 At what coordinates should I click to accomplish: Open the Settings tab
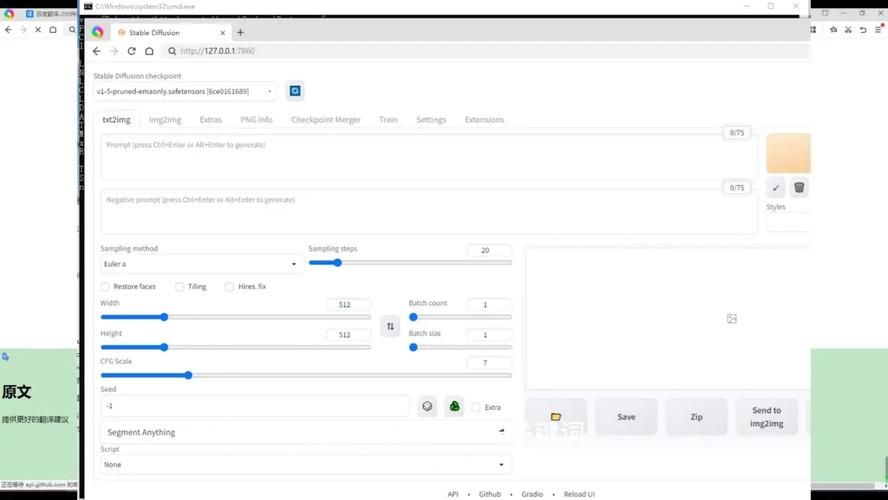pos(431,120)
